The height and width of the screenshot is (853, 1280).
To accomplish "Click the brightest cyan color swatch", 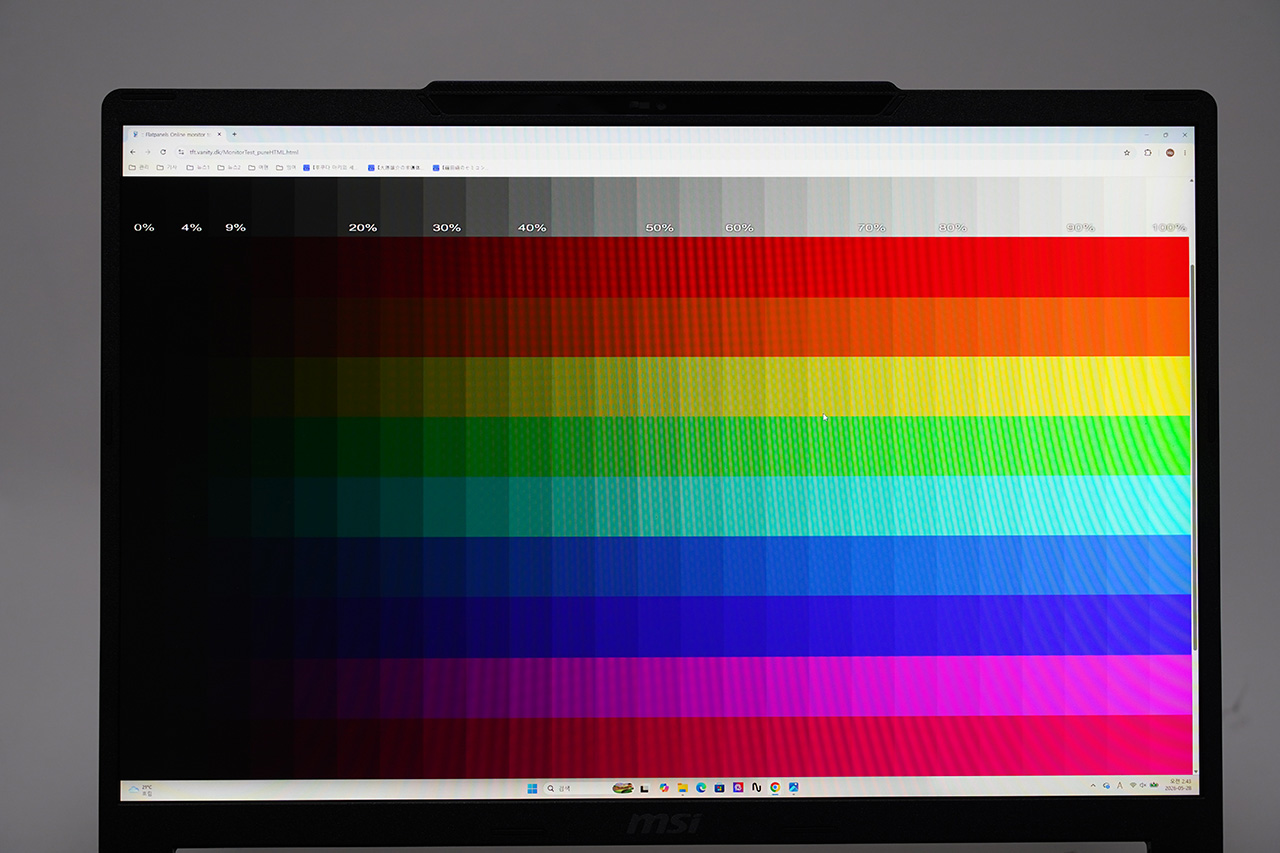I will pos(1168,506).
